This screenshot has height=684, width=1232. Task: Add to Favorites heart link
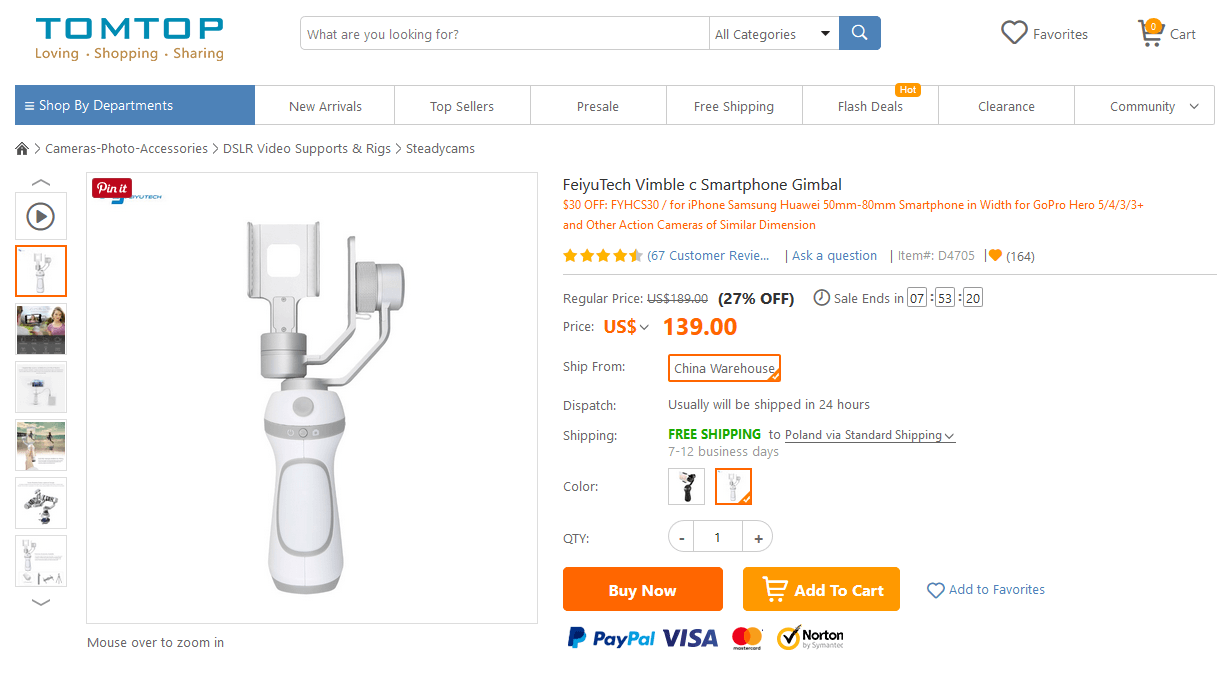986,590
